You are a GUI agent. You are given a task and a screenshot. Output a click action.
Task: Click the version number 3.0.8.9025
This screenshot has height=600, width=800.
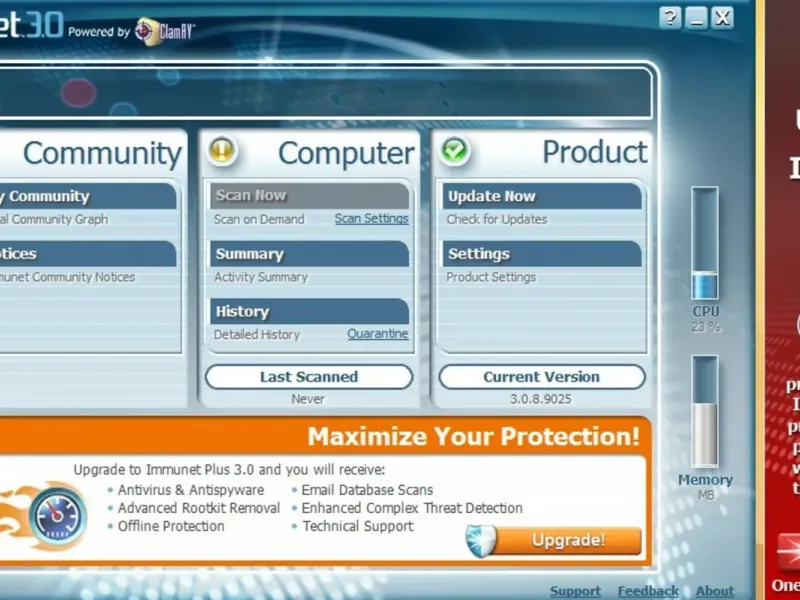tap(541, 399)
